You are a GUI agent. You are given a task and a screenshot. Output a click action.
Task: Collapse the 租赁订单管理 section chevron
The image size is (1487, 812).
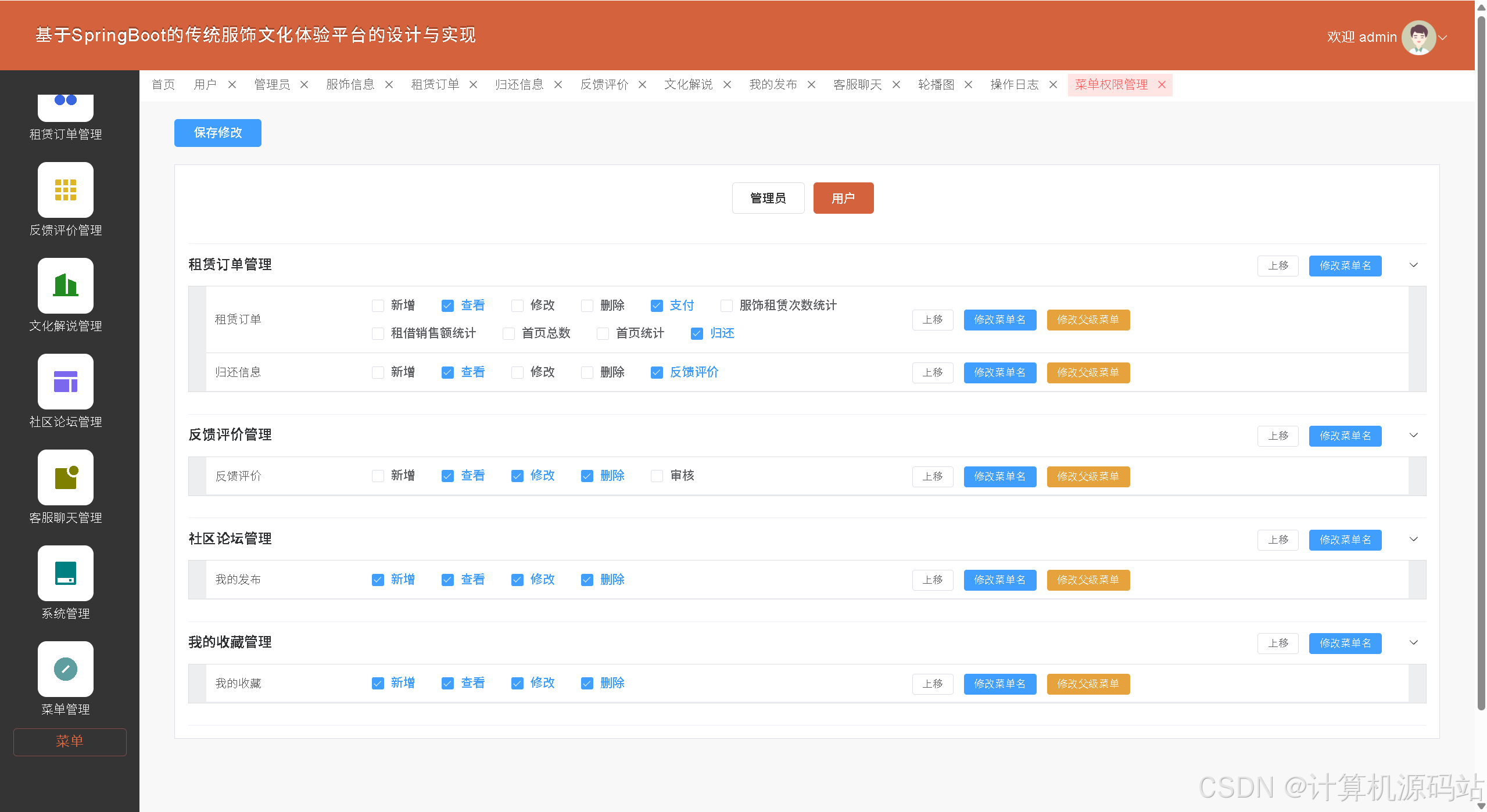[x=1413, y=265]
